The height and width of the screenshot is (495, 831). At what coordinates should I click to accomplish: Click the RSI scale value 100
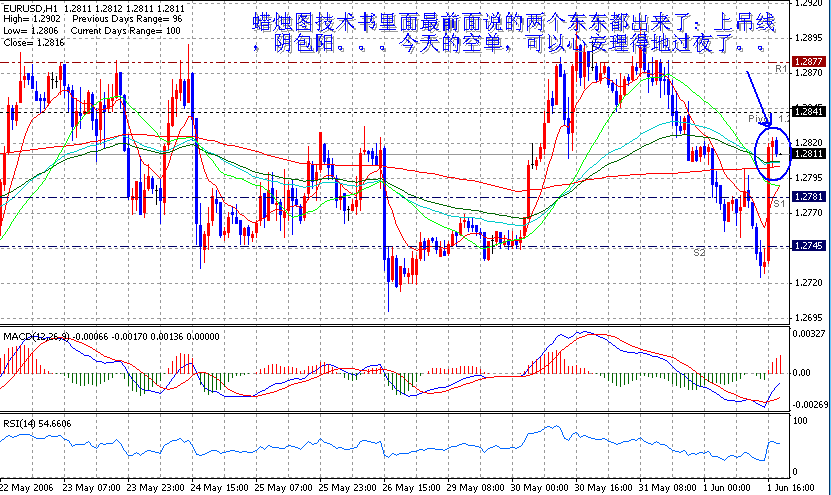[800, 421]
